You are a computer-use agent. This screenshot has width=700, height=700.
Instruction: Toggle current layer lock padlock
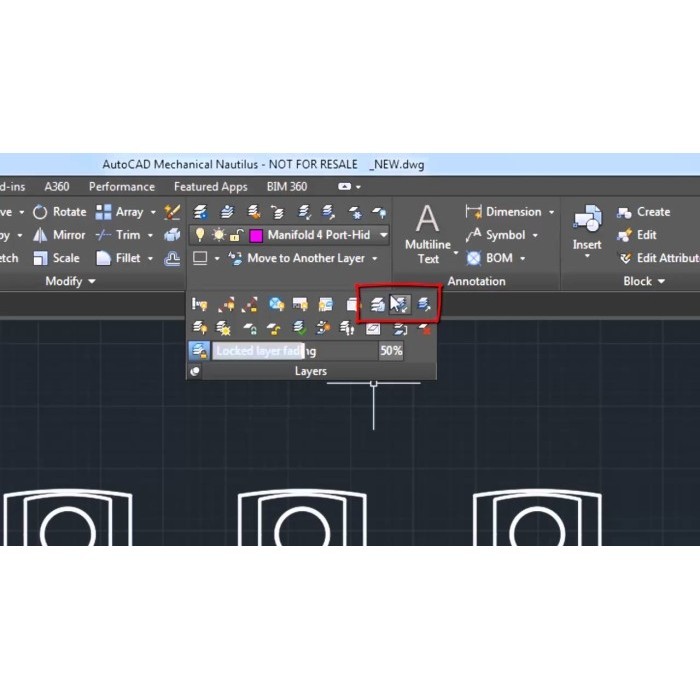coord(236,235)
